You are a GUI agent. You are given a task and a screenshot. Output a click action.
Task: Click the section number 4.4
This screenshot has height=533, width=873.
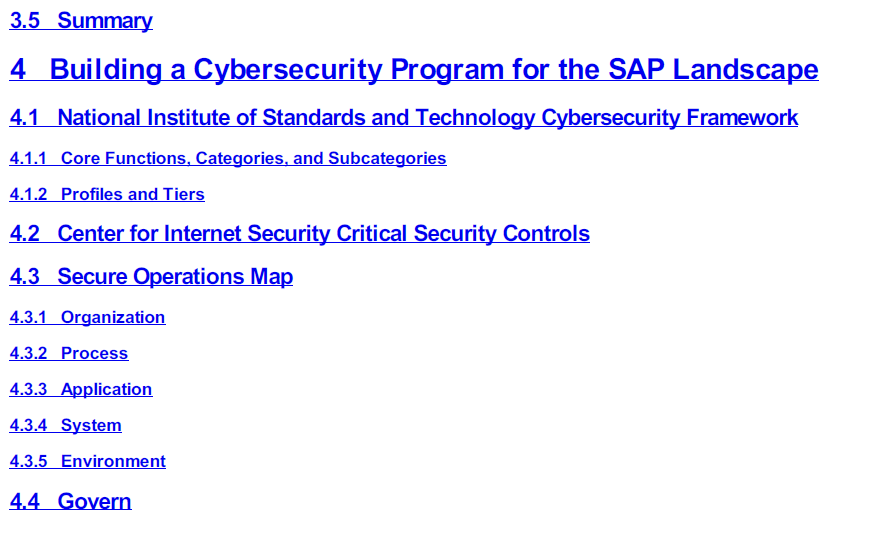click(x=24, y=502)
